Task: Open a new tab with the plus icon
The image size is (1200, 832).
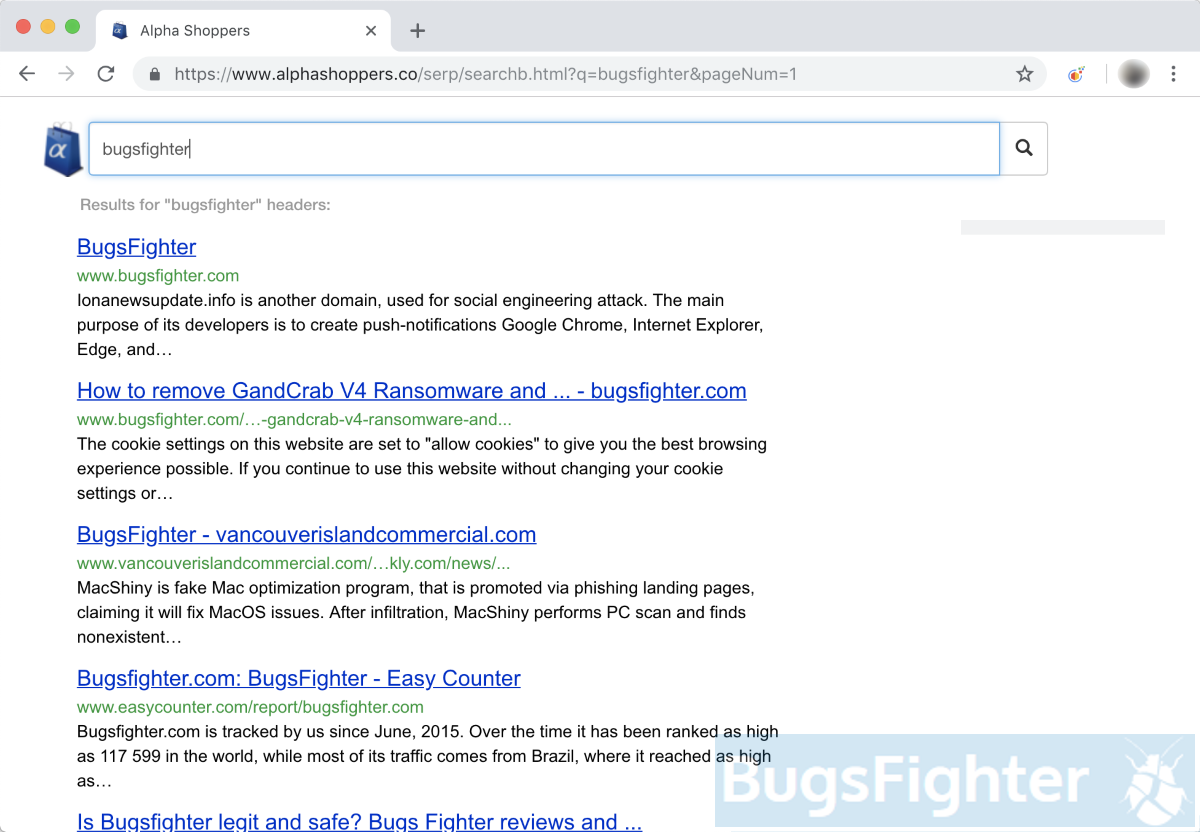Action: click(x=418, y=31)
